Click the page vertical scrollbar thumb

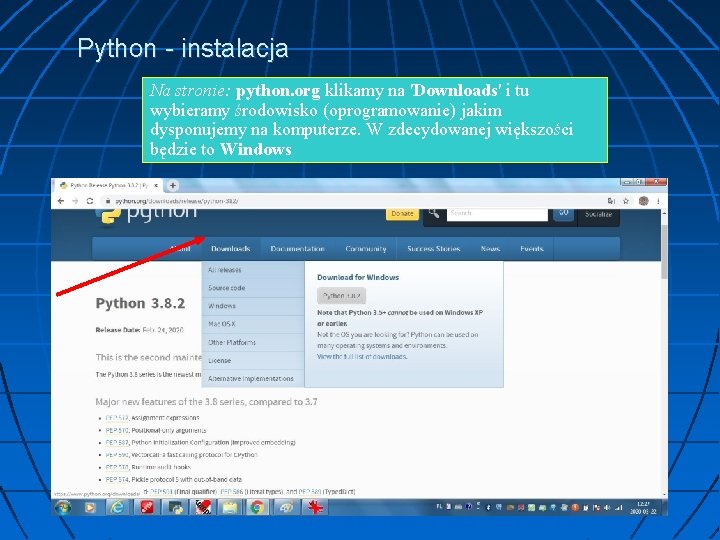(x=664, y=252)
